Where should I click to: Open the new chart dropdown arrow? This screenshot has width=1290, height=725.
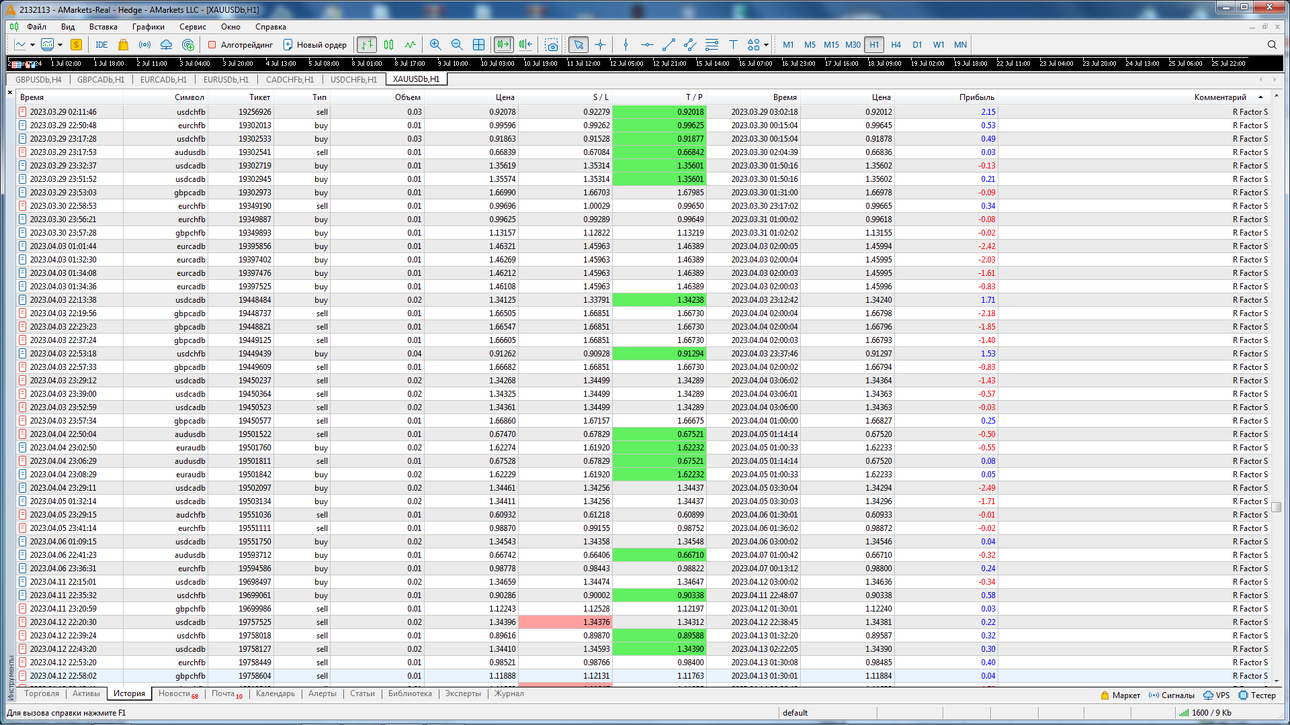(33, 45)
